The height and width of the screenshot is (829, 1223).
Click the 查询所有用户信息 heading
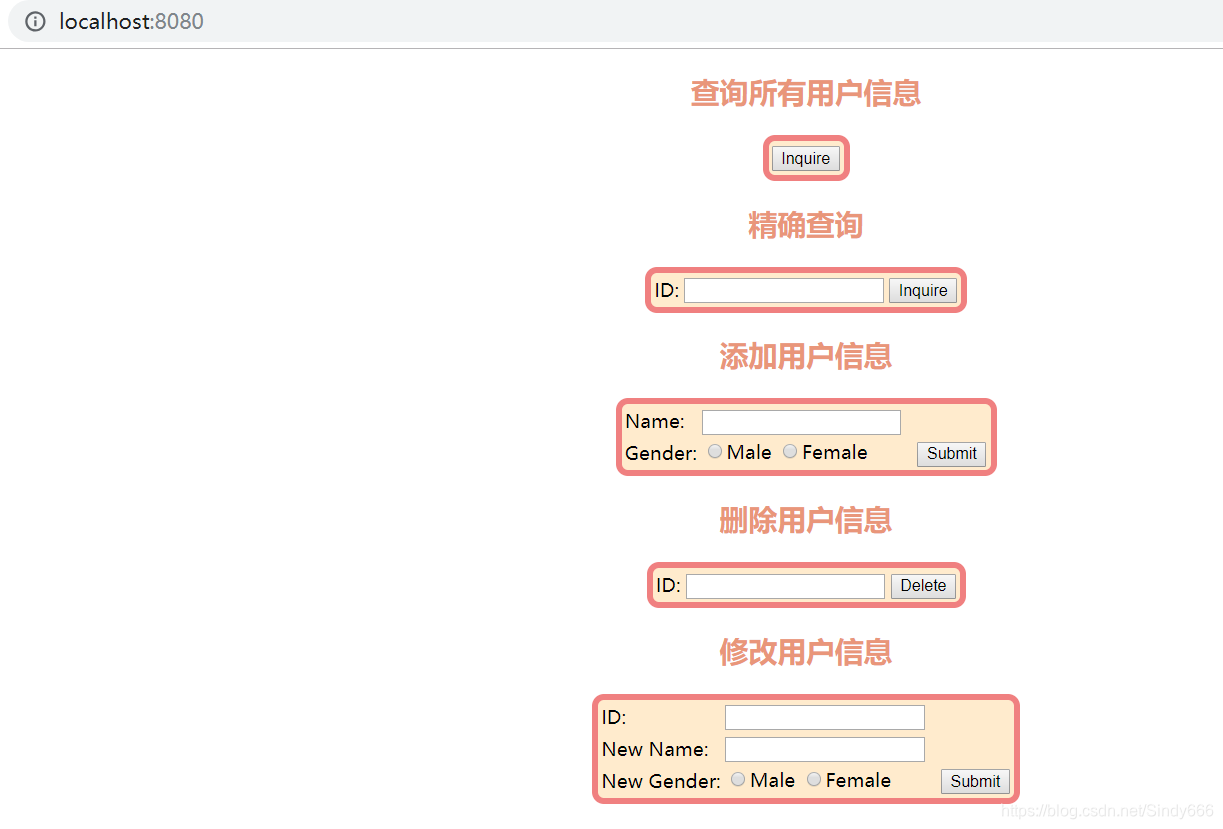[x=805, y=93]
